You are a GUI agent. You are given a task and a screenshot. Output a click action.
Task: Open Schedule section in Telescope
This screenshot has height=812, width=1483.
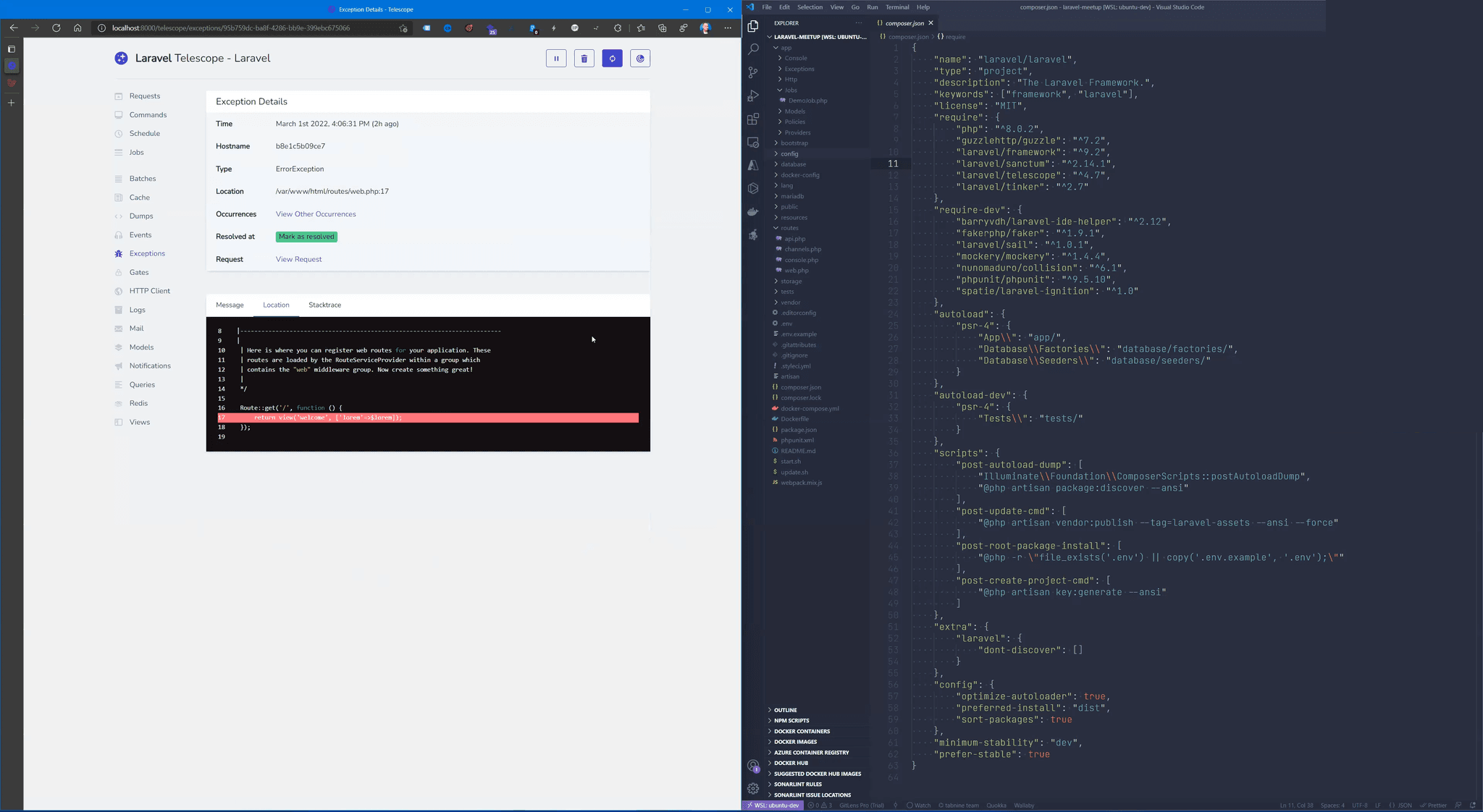145,134
